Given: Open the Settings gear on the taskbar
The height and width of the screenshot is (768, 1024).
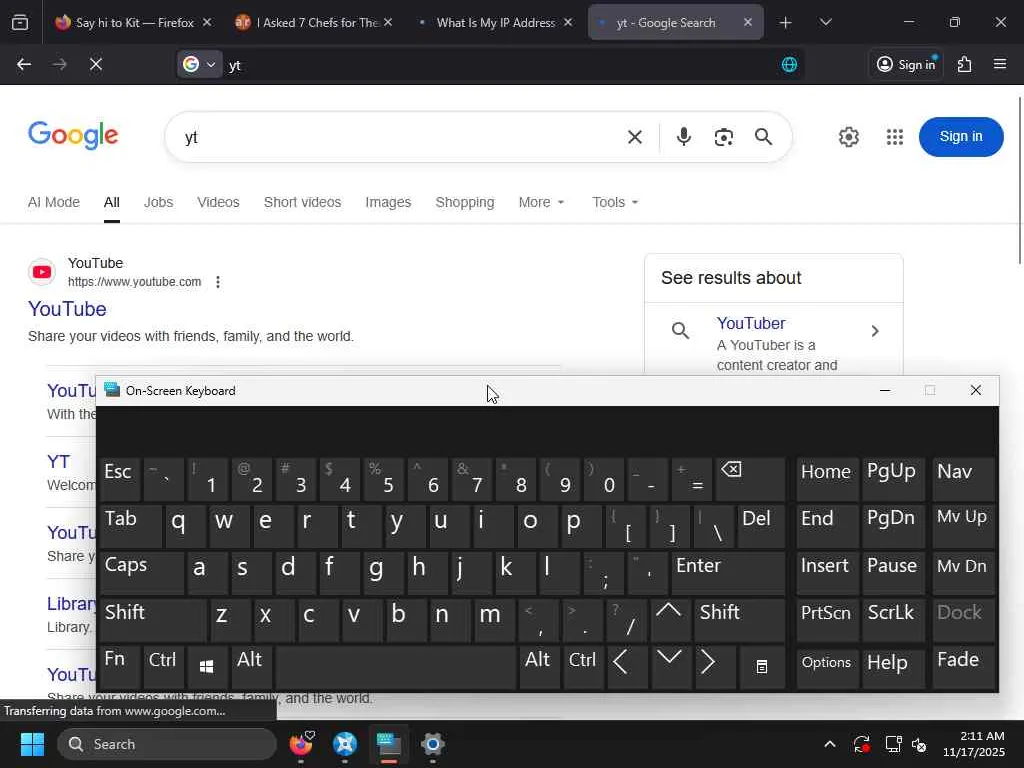Looking at the screenshot, I should click(432, 744).
